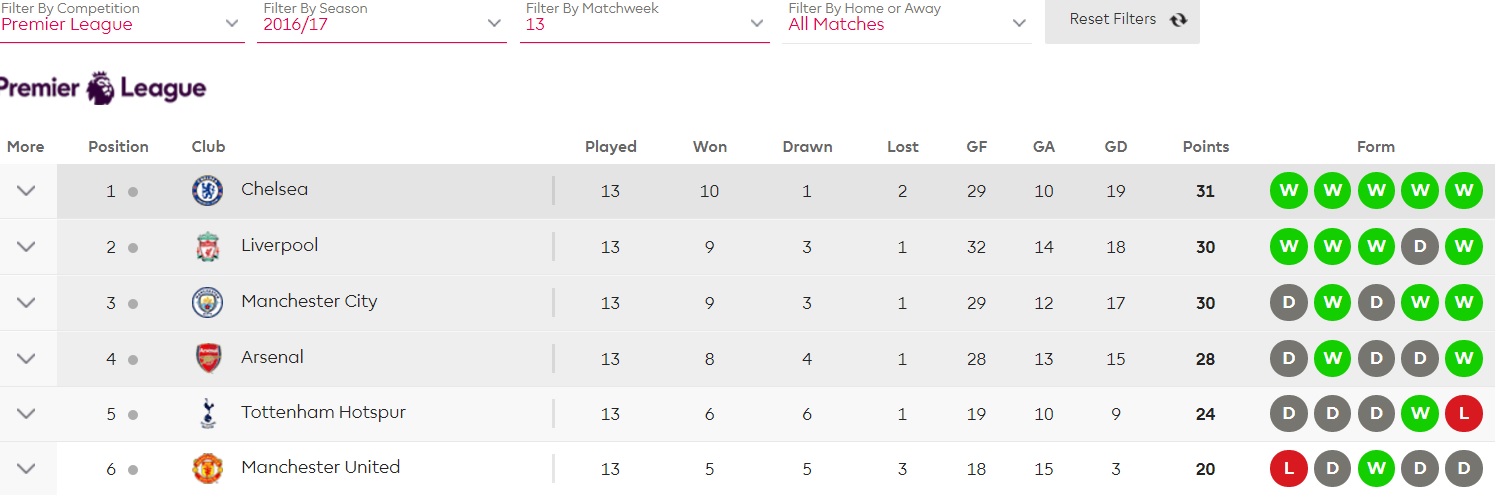Viewport: 1503px width, 501px height.
Task: Click the Arsenal club crest icon
Action: 207,358
